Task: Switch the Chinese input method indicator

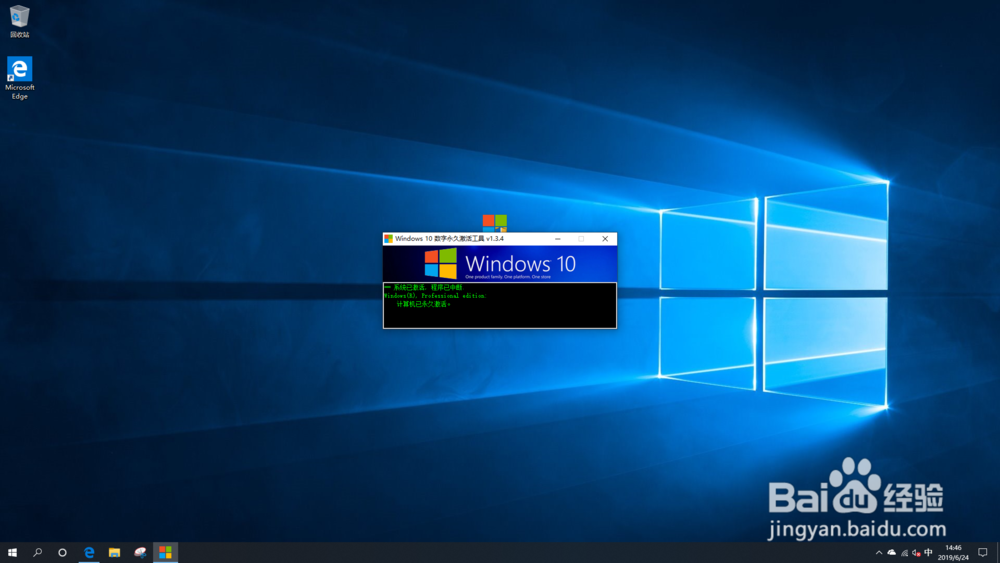Action: pos(929,553)
